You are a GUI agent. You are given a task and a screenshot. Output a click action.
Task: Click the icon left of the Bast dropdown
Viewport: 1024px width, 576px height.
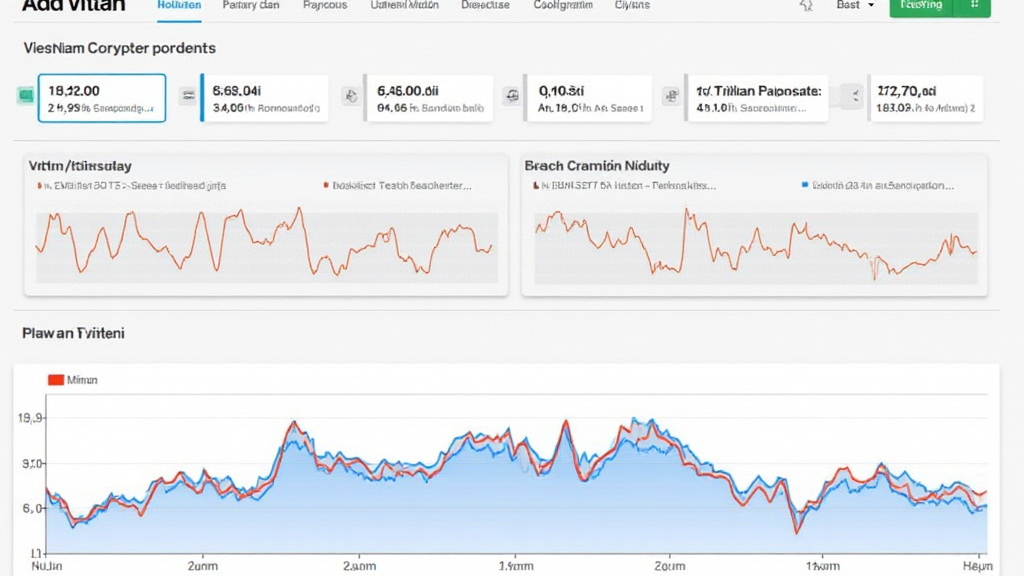[806, 6]
